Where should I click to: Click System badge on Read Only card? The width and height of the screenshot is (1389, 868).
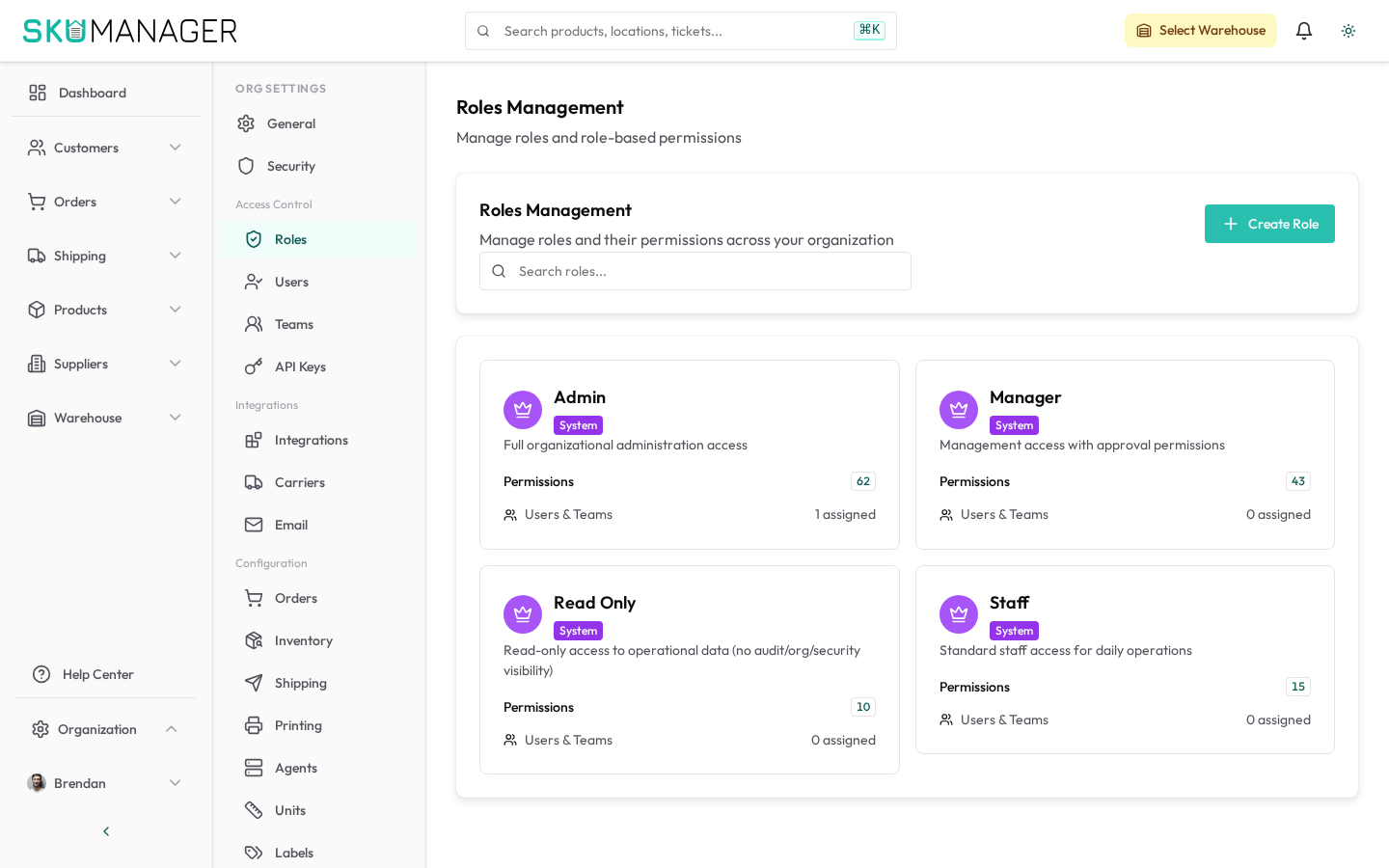(579, 631)
